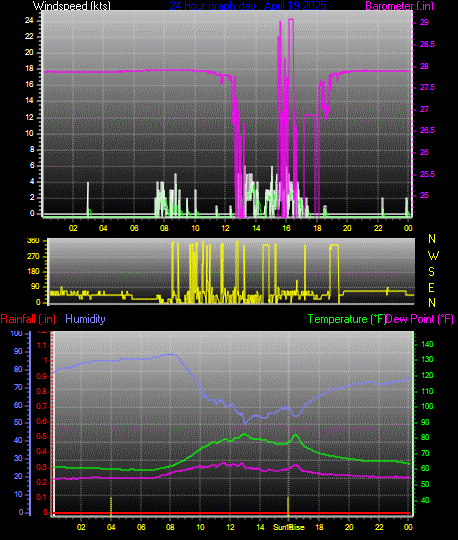Click the 270 value on wind direction axis
The height and width of the screenshot is (540, 458).
pyautogui.click(x=33, y=256)
